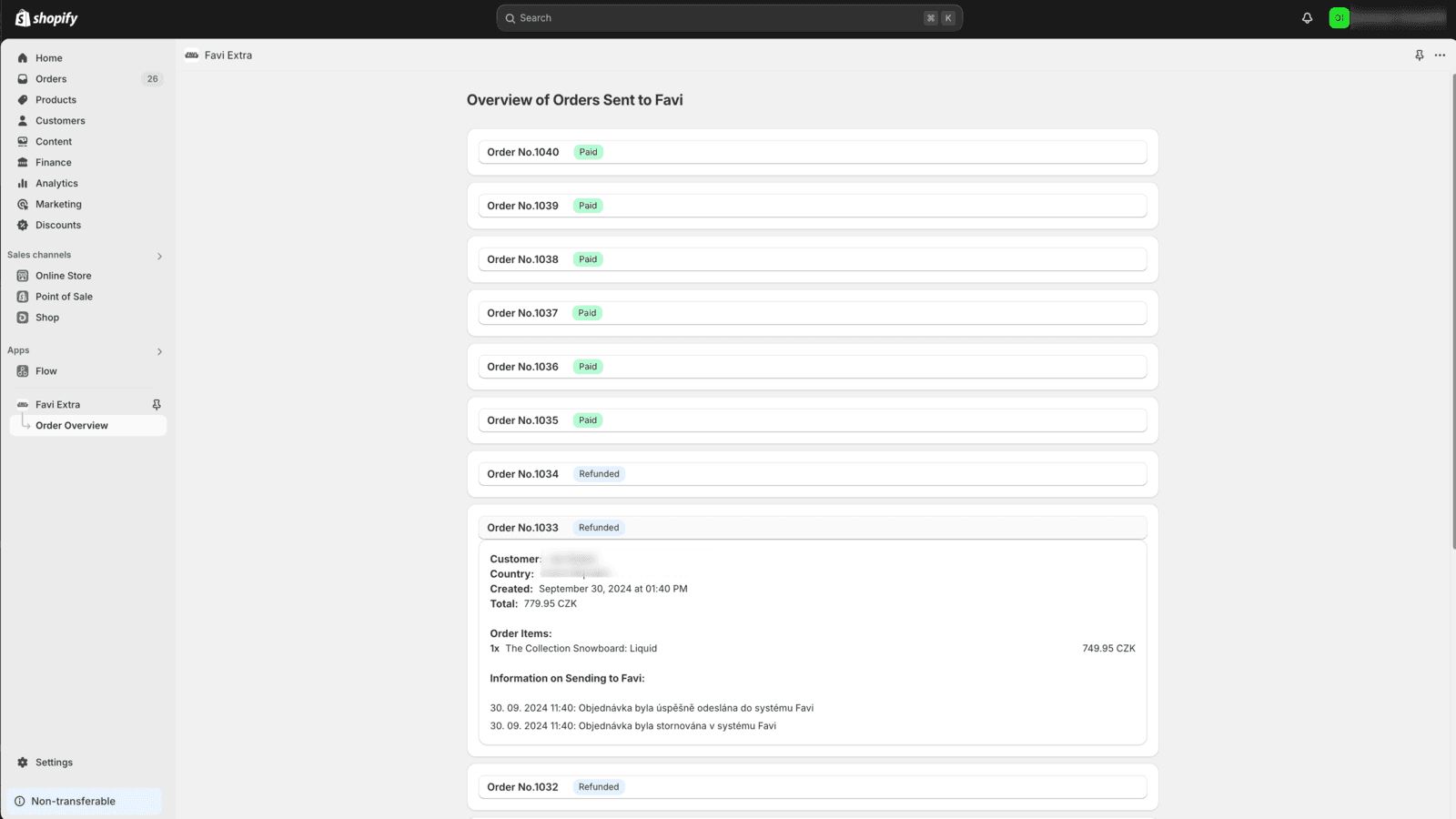
Task: Select Order Overview sub-item
Action: click(x=72, y=426)
